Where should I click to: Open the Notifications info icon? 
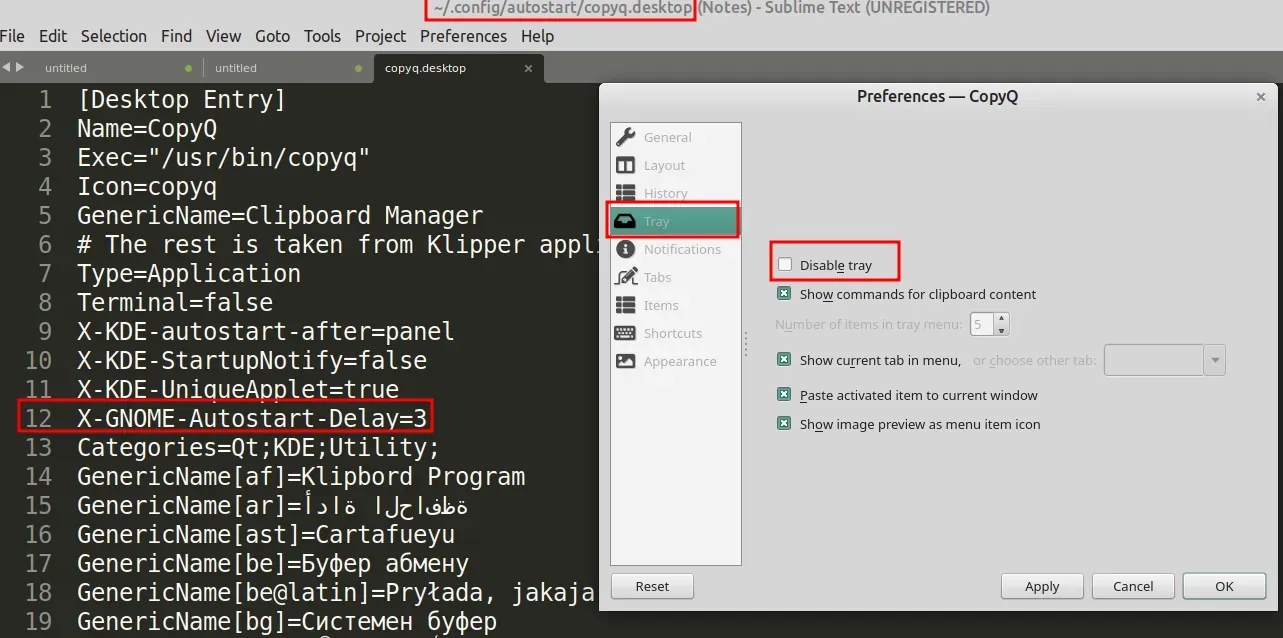626,249
